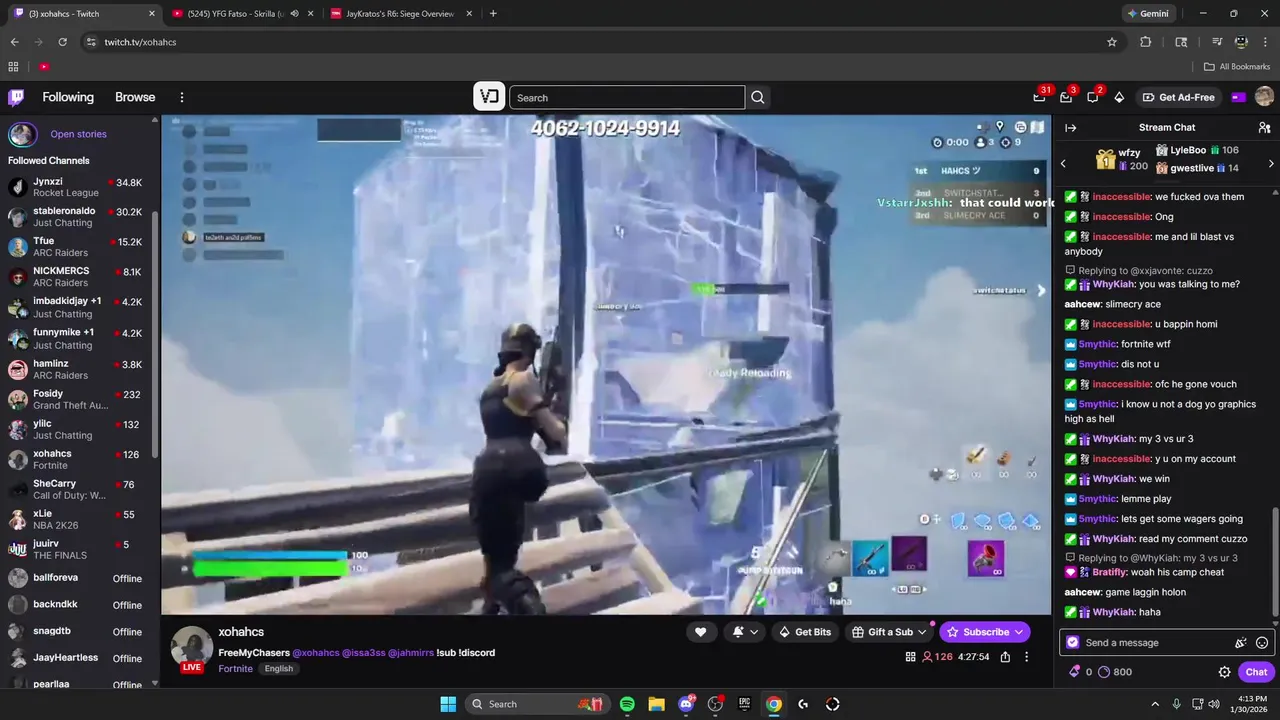Viewport: 1280px width, 720px height.
Task: Show hidden system tray icons chevron
Action: pos(1155,704)
